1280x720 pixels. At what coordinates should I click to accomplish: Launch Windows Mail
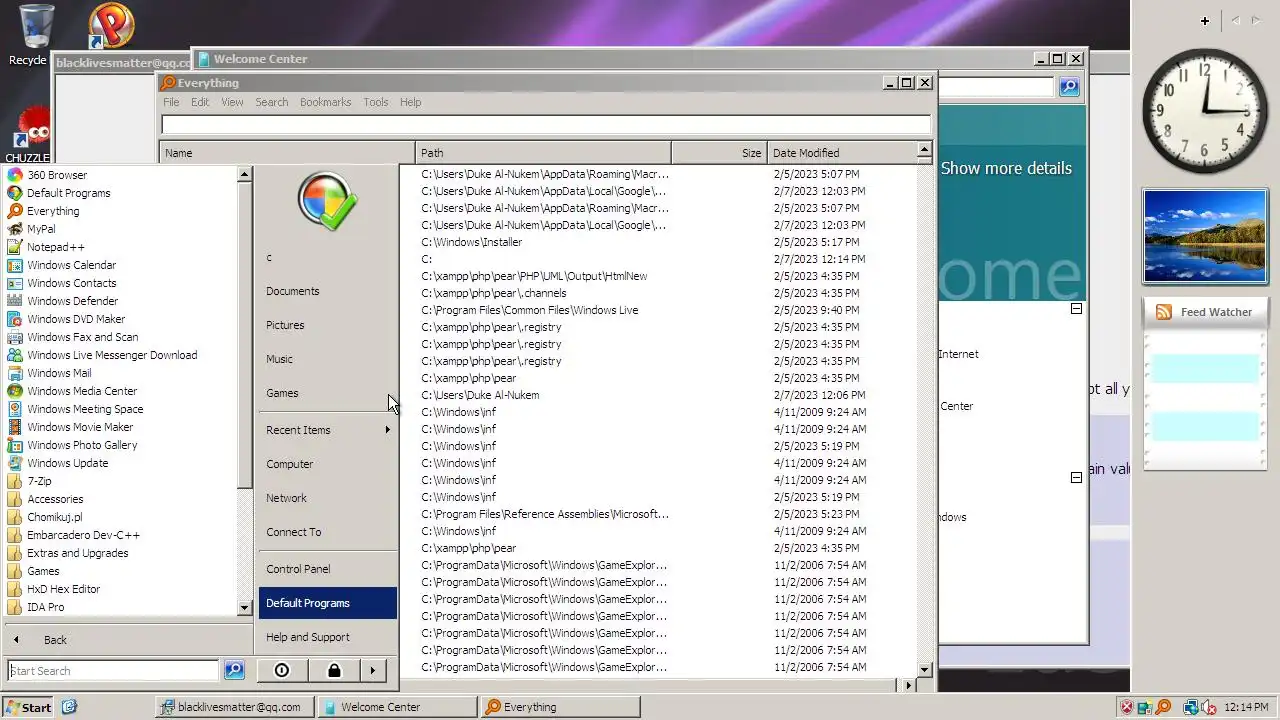point(59,373)
